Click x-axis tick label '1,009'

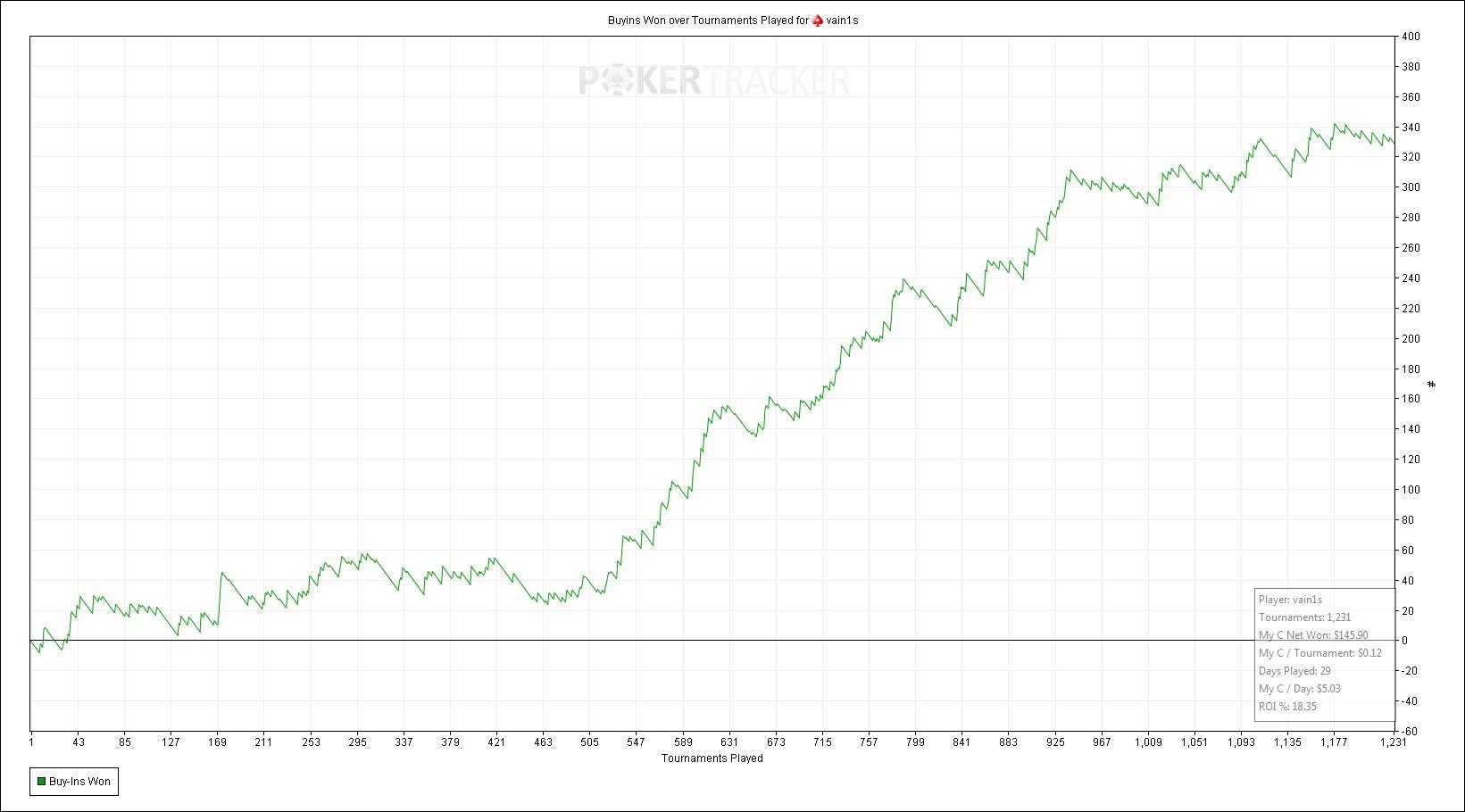coord(1148,742)
